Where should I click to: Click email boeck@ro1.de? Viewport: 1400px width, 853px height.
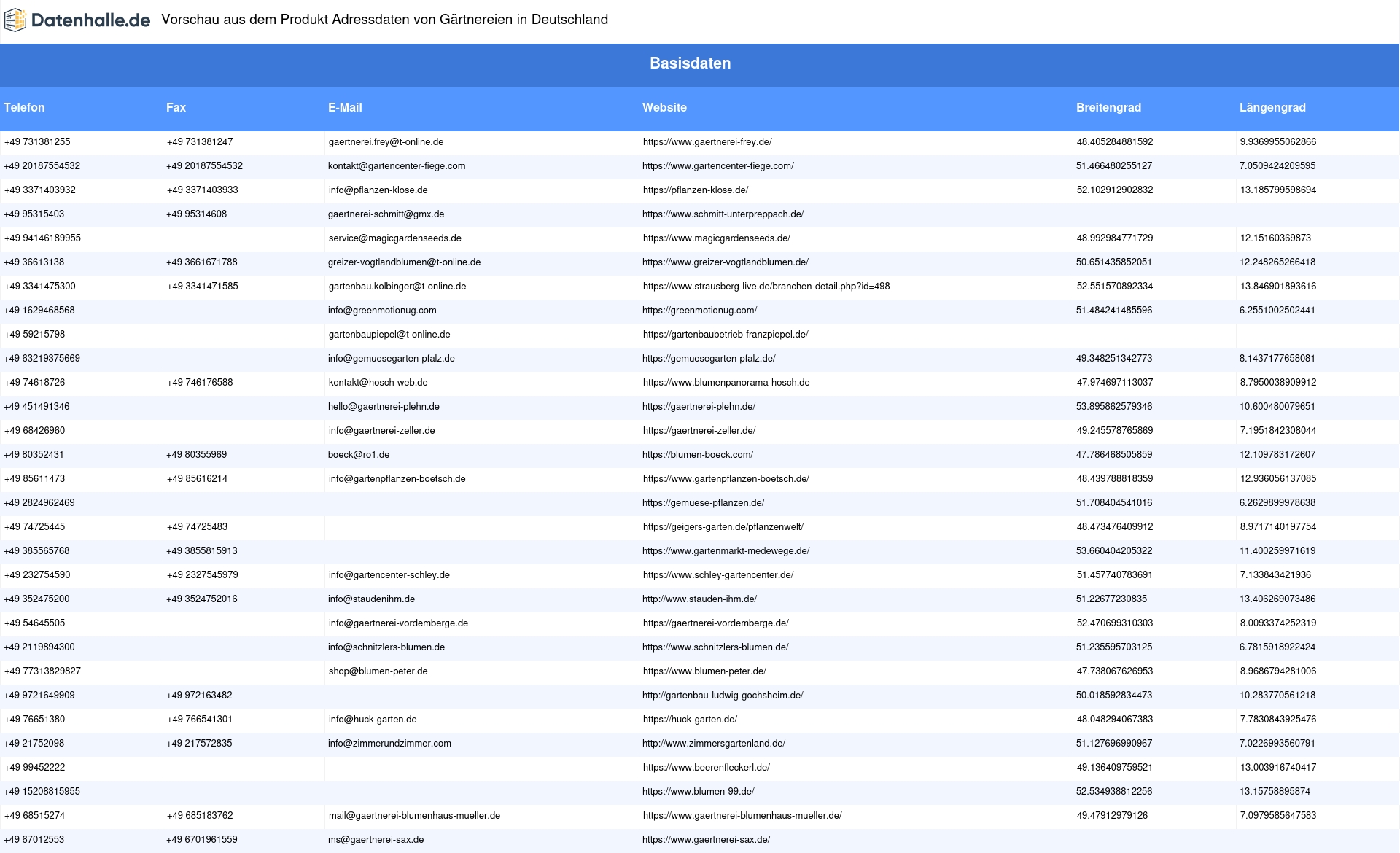click(x=359, y=455)
